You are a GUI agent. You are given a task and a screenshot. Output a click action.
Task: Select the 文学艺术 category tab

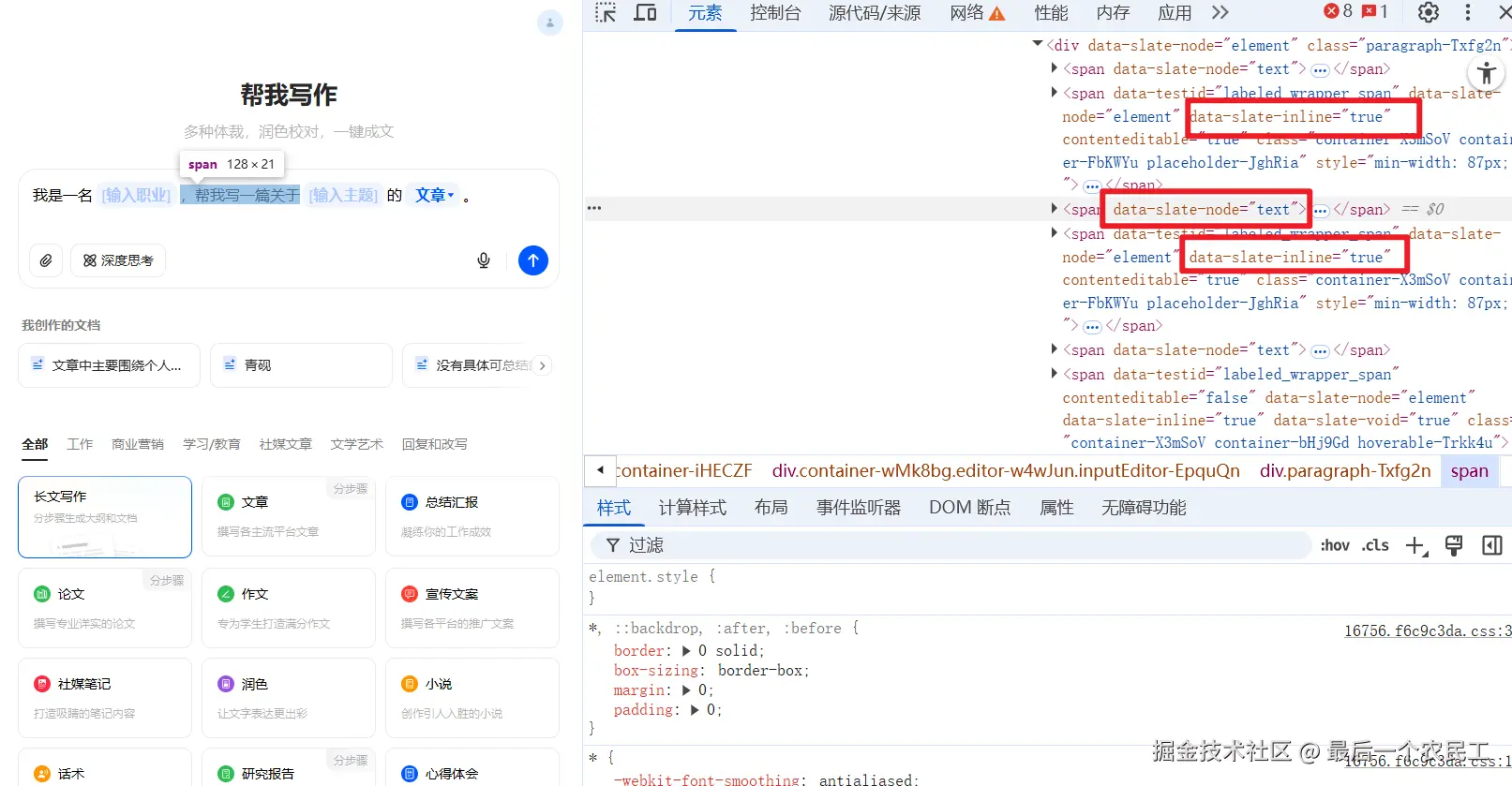click(x=357, y=444)
